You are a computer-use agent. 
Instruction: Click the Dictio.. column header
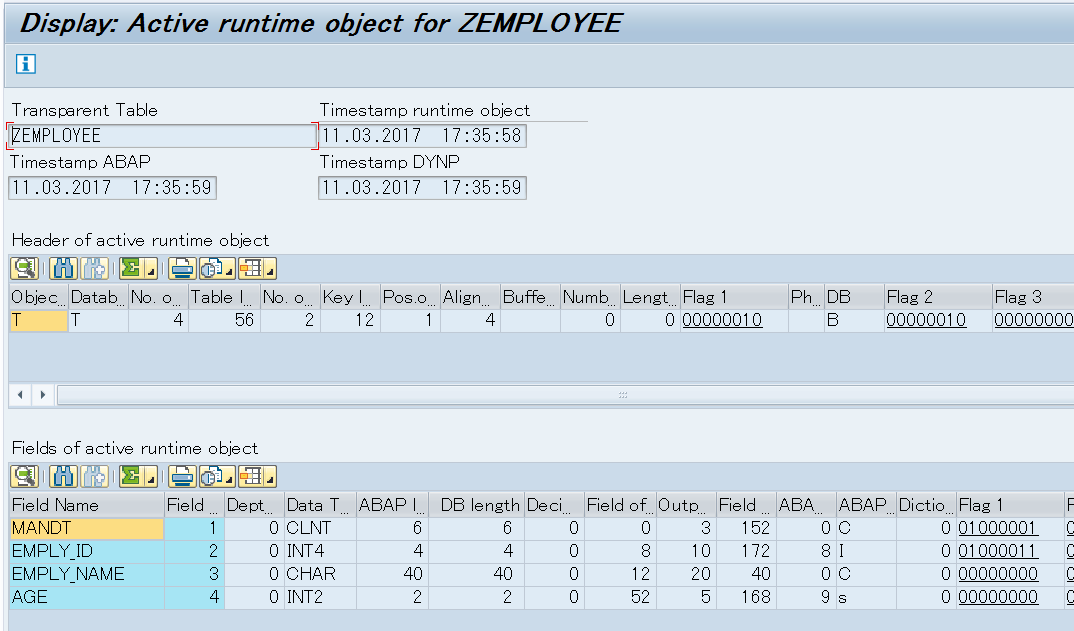point(926,505)
